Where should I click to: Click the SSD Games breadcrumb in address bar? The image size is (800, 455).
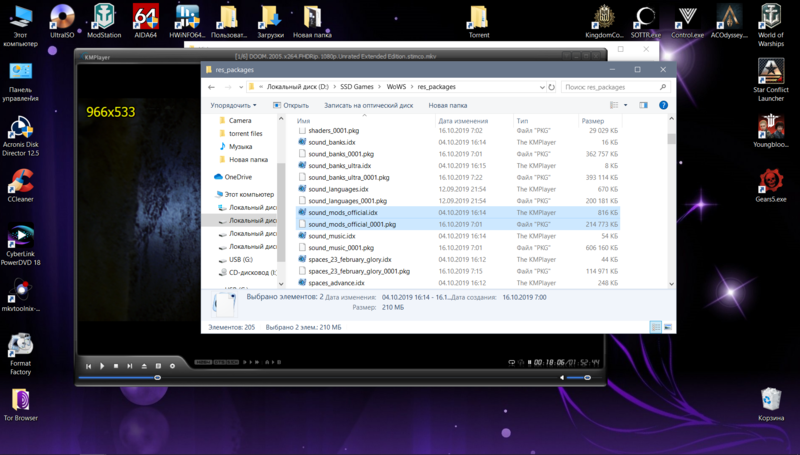(x=357, y=87)
